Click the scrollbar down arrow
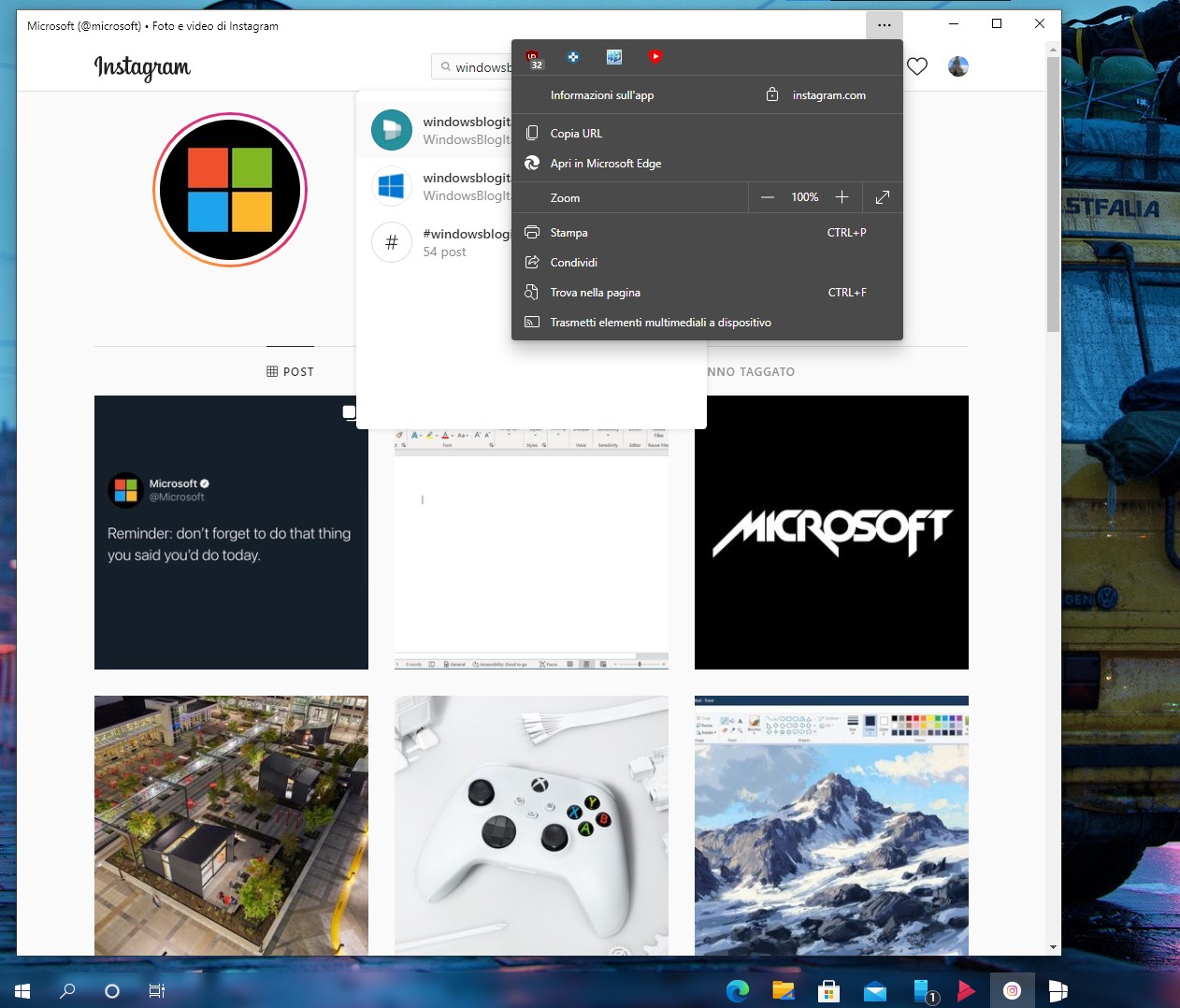Screen dimensions: 1180x1008 click(1053, 947)
